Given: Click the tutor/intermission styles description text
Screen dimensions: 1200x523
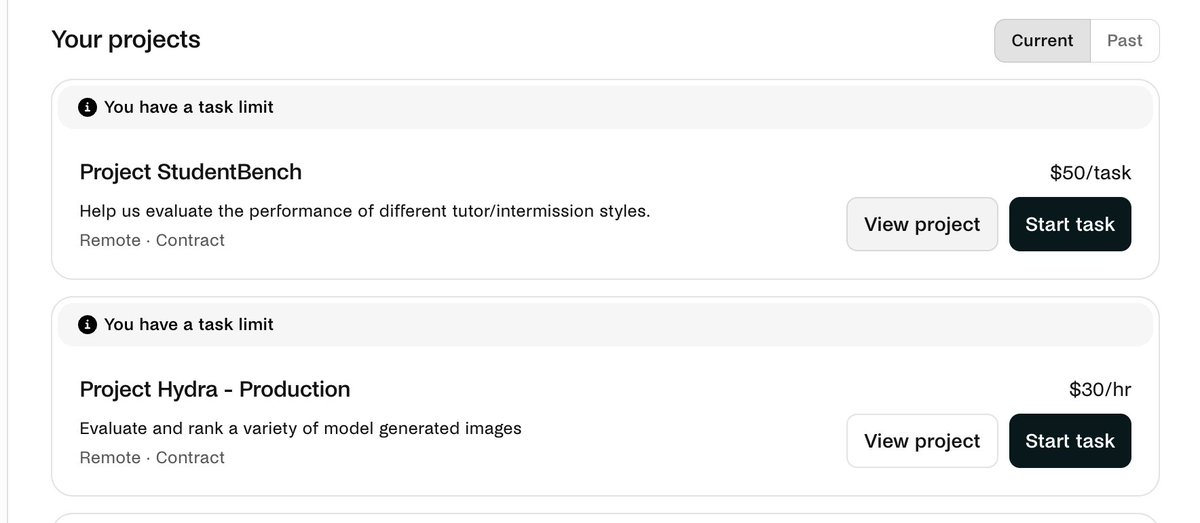Looking at the screenshot, I should (365, 211).
